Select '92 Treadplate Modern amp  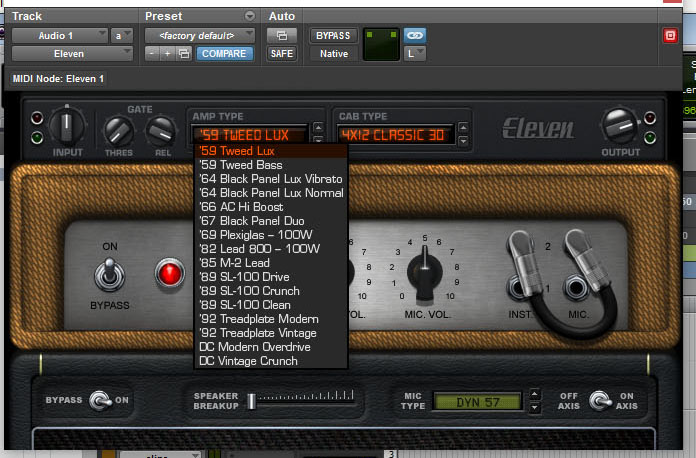pyautogui.click(x=271, y=319)
